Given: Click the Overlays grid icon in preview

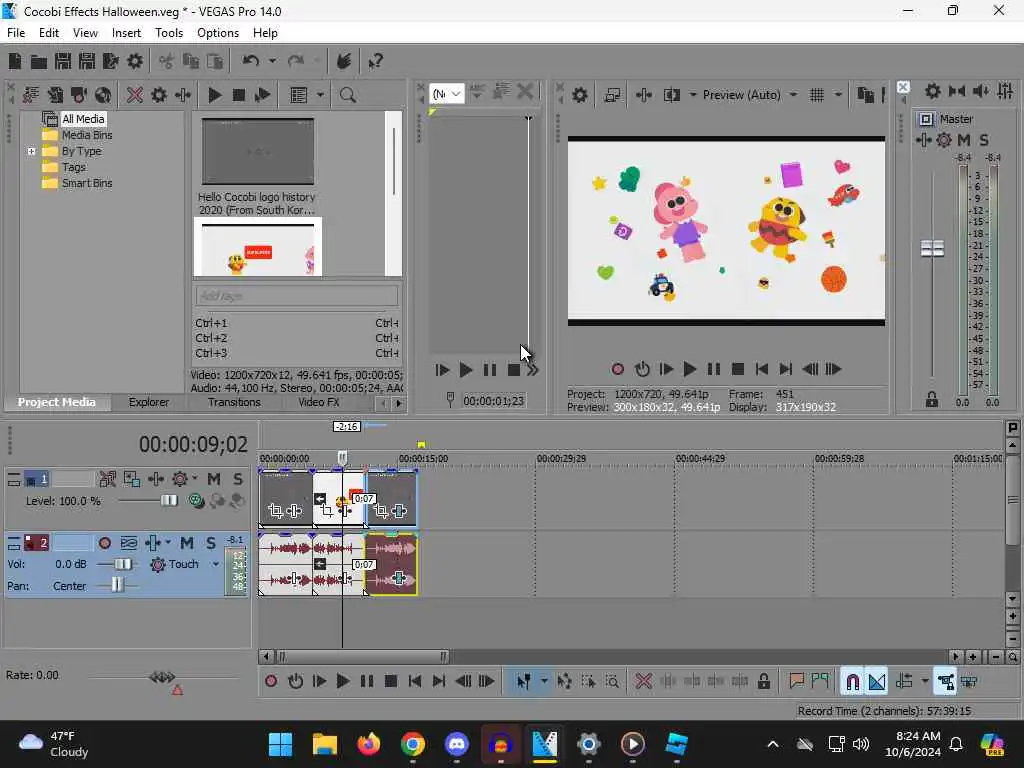Looking at the screenshot, I should point(817,95).
